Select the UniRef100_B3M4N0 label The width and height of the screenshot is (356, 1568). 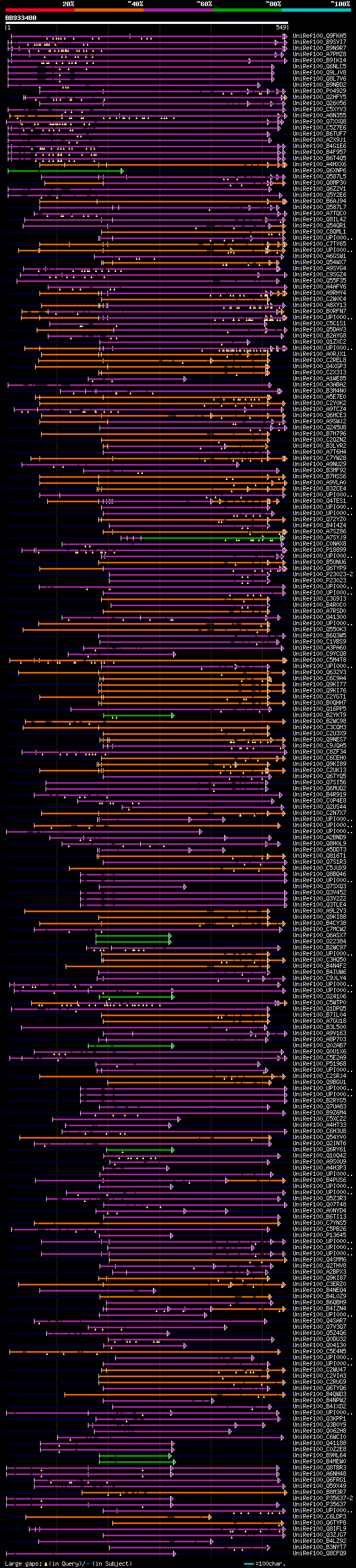tap(319, 391)
